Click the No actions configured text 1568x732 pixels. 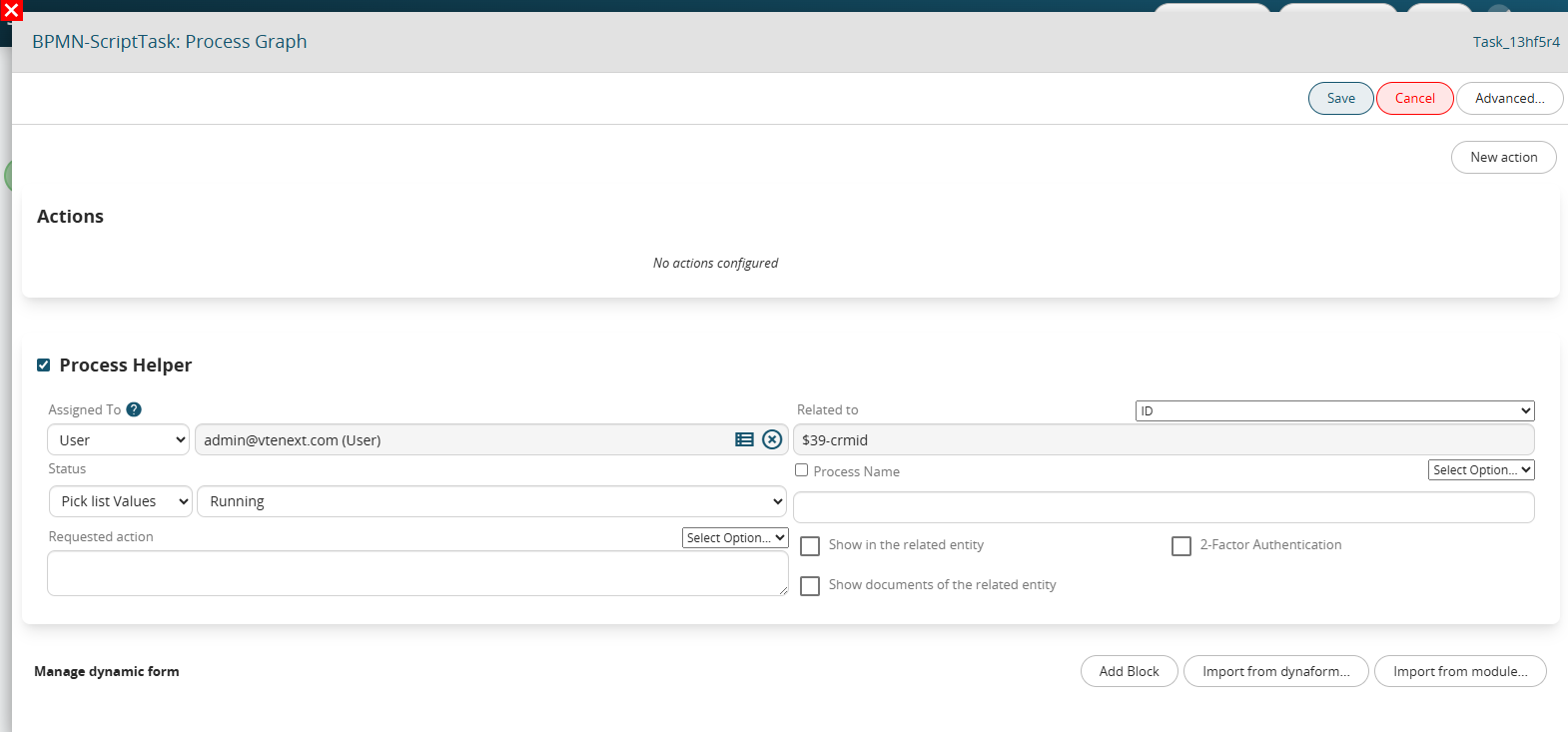point(715,263)
